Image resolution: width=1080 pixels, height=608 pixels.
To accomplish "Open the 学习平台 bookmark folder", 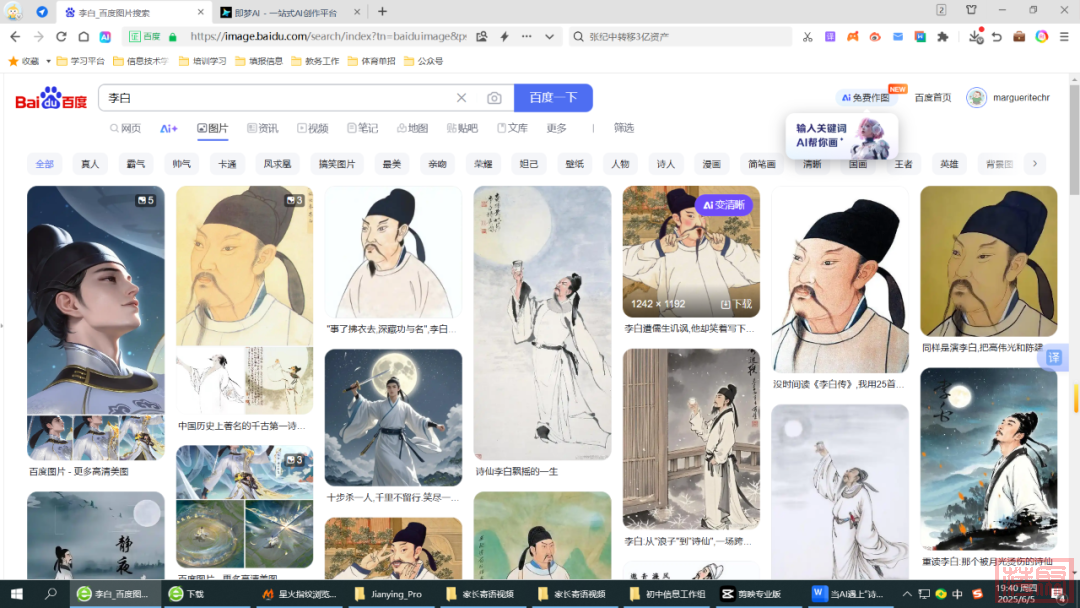I will tap(81, 61).
